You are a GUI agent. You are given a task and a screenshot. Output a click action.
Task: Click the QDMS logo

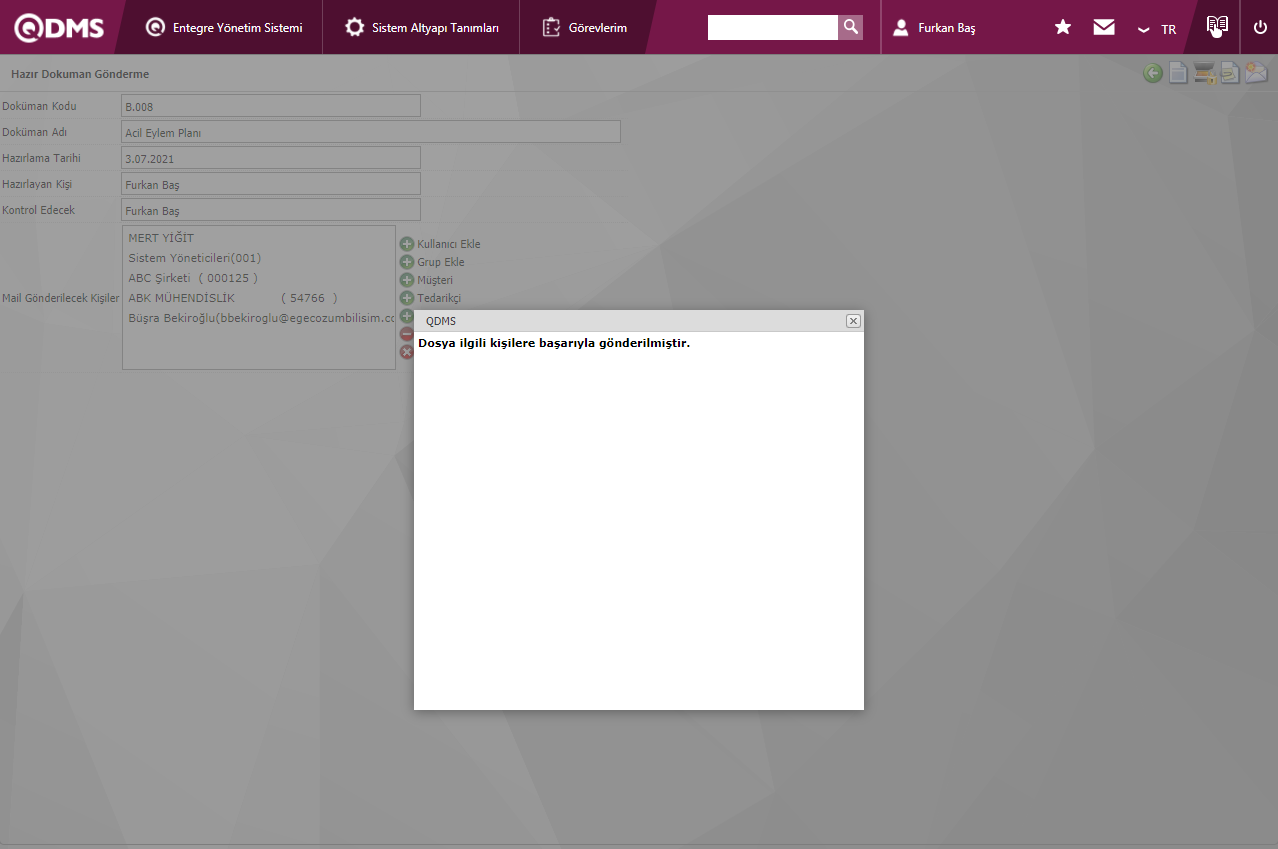coord(59,28)
